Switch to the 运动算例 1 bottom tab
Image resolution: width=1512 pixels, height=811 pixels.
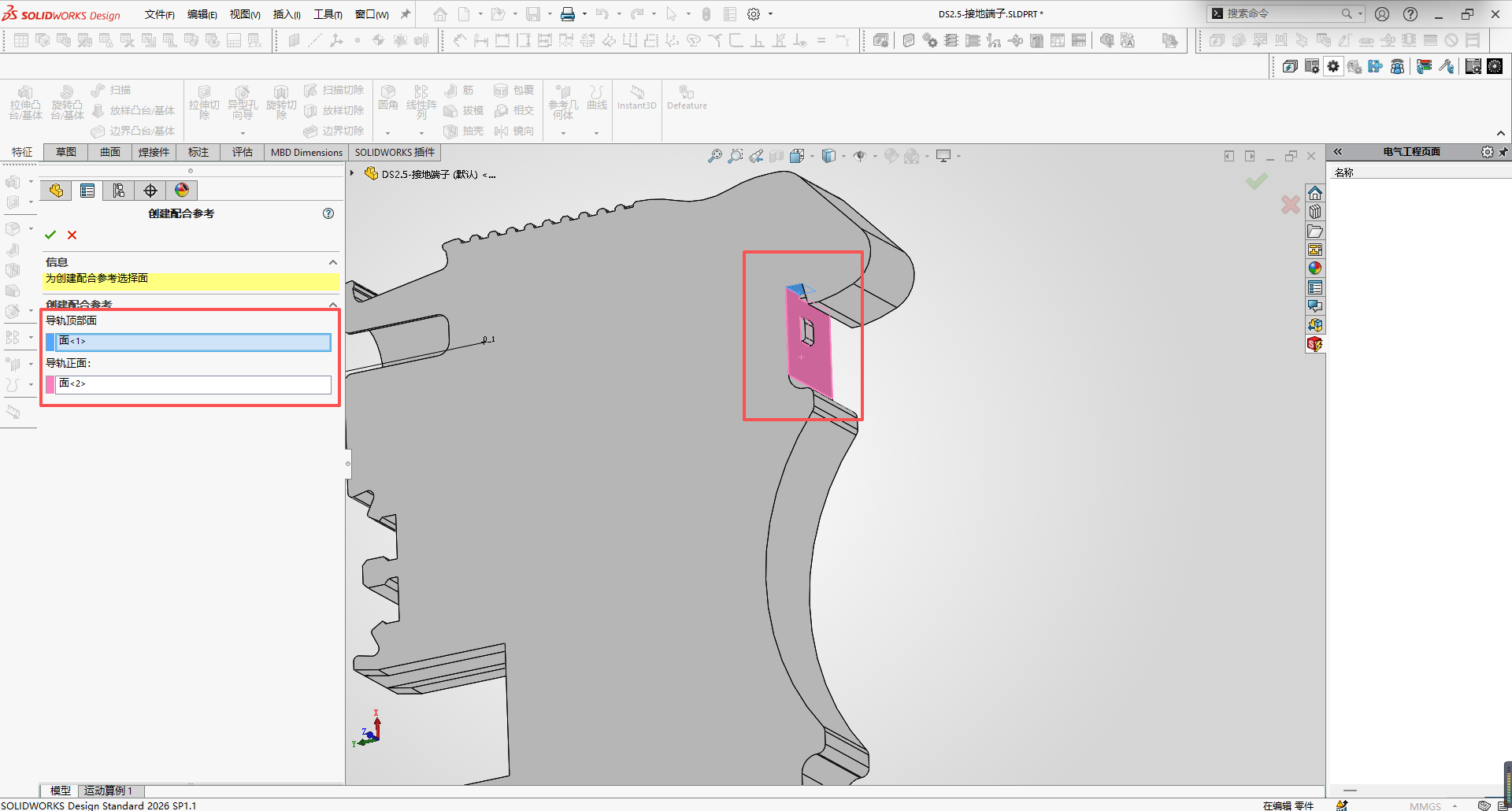click(x=109, y=791)
